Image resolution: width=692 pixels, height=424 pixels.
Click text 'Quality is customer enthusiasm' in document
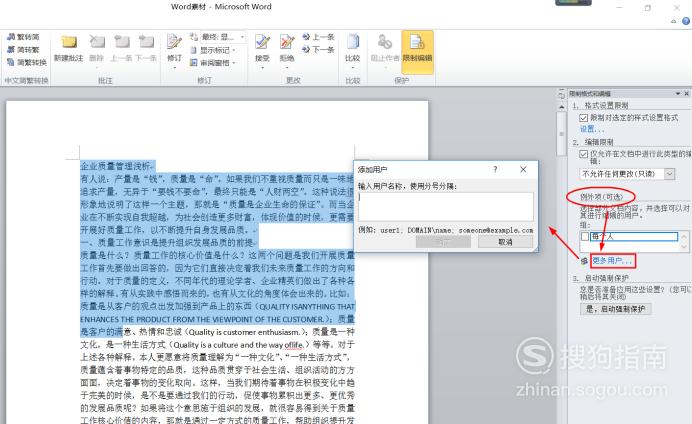[244, 332]
